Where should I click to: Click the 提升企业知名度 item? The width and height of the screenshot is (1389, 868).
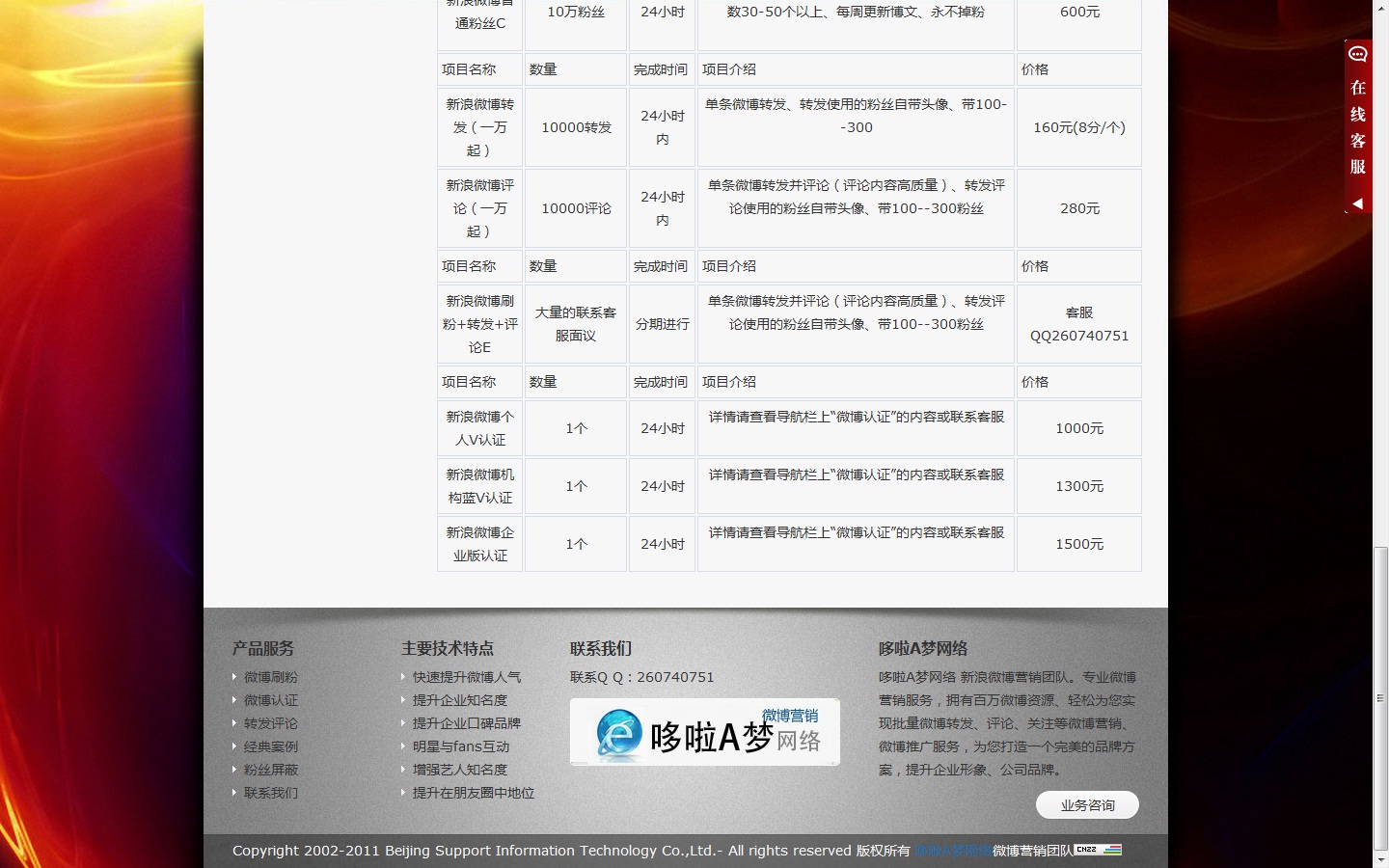460,700
